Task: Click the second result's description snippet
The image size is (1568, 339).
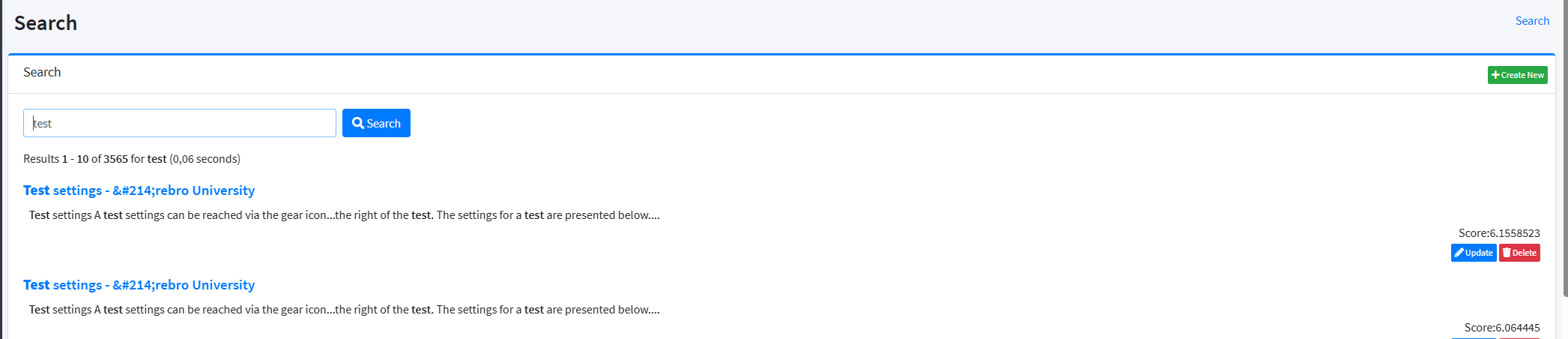Action: [x=344, y=310]
